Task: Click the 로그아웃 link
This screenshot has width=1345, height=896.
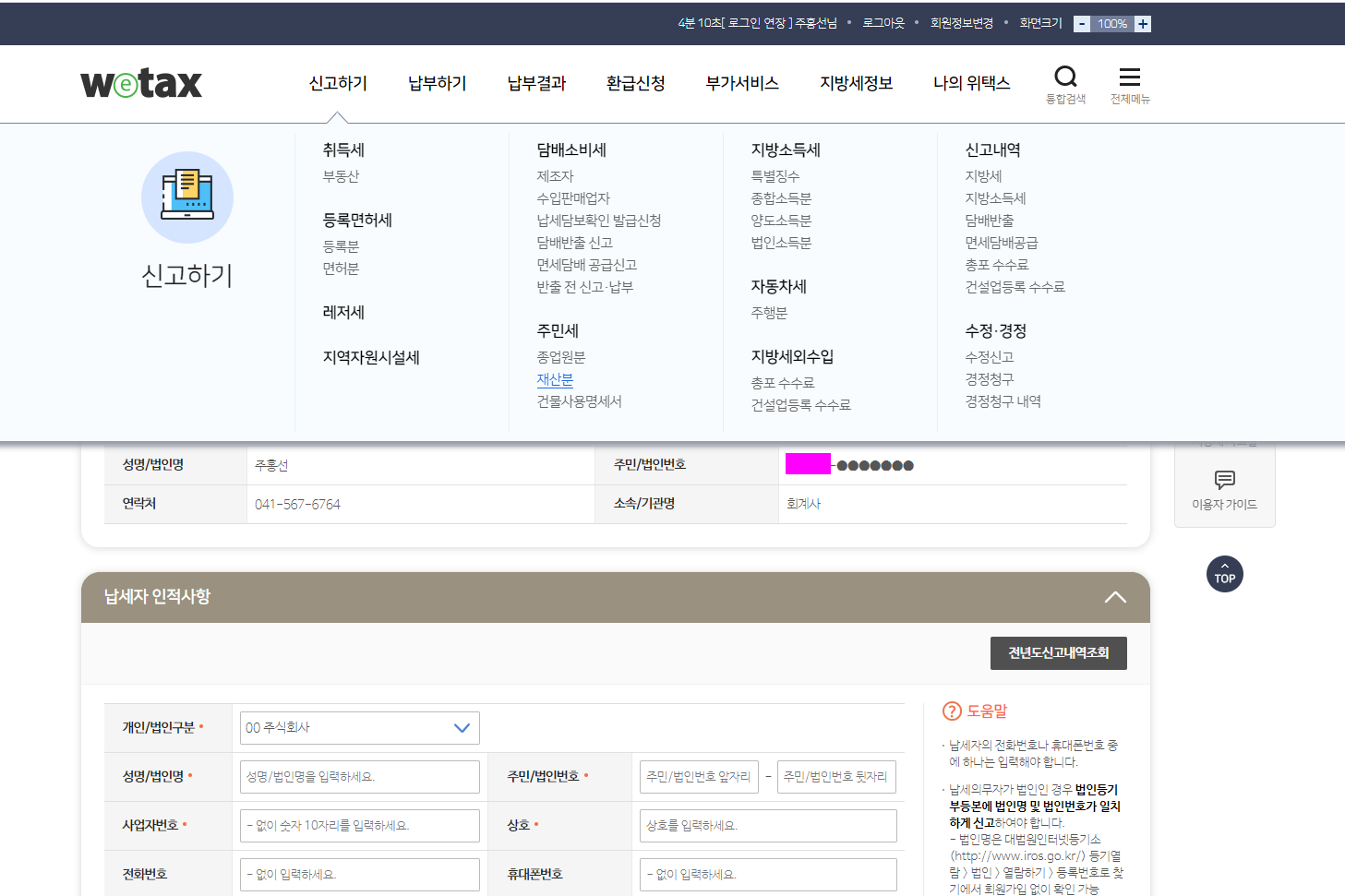Action: pos(883,23)
